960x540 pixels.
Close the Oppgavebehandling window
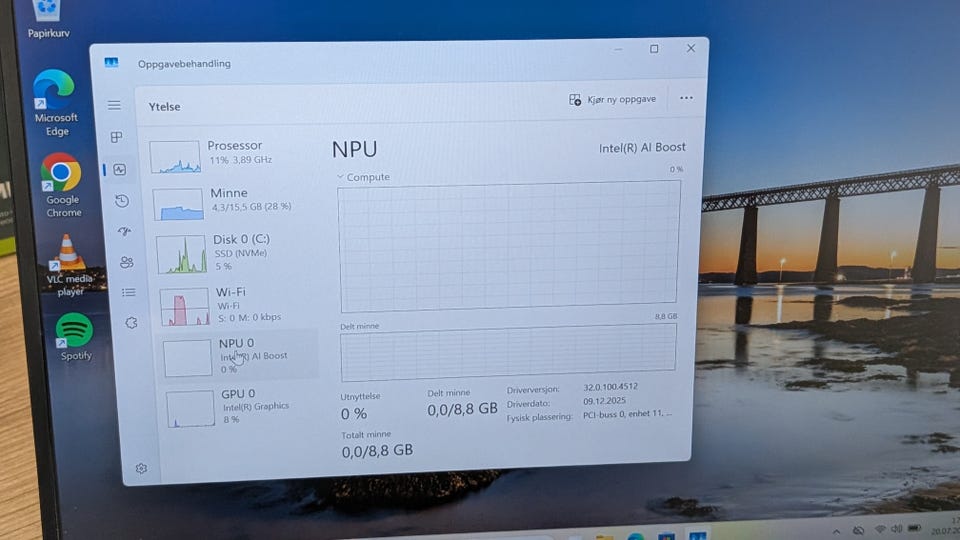pyautogui.click(x=691, y=48)
